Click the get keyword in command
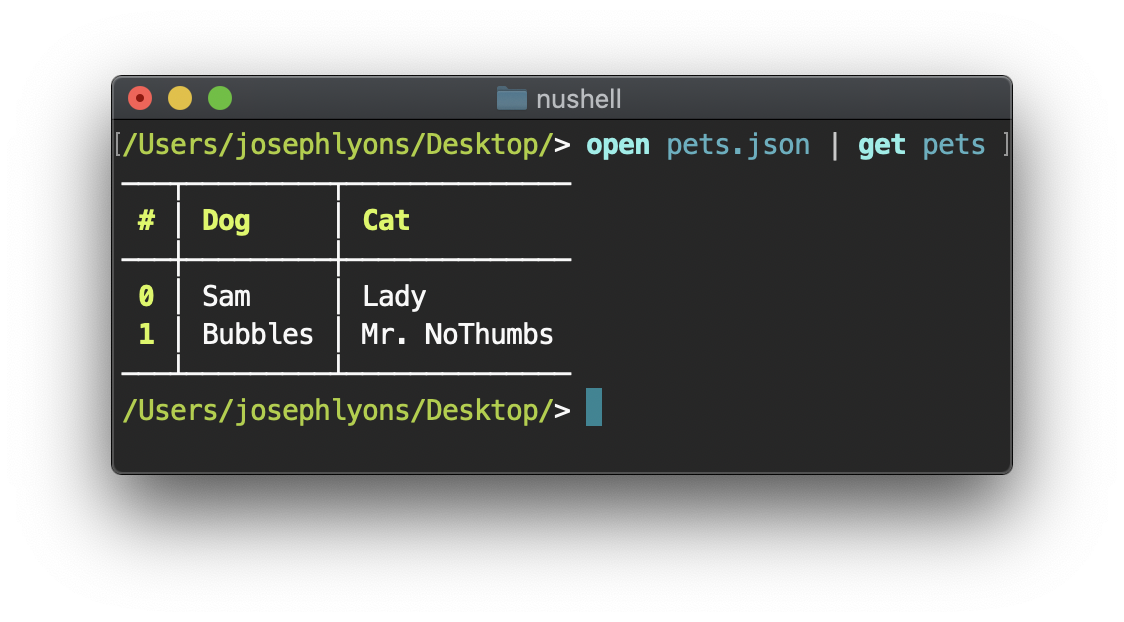Image resolution: width=1124 pixels, height=622 pixels. tap(881, 144)
